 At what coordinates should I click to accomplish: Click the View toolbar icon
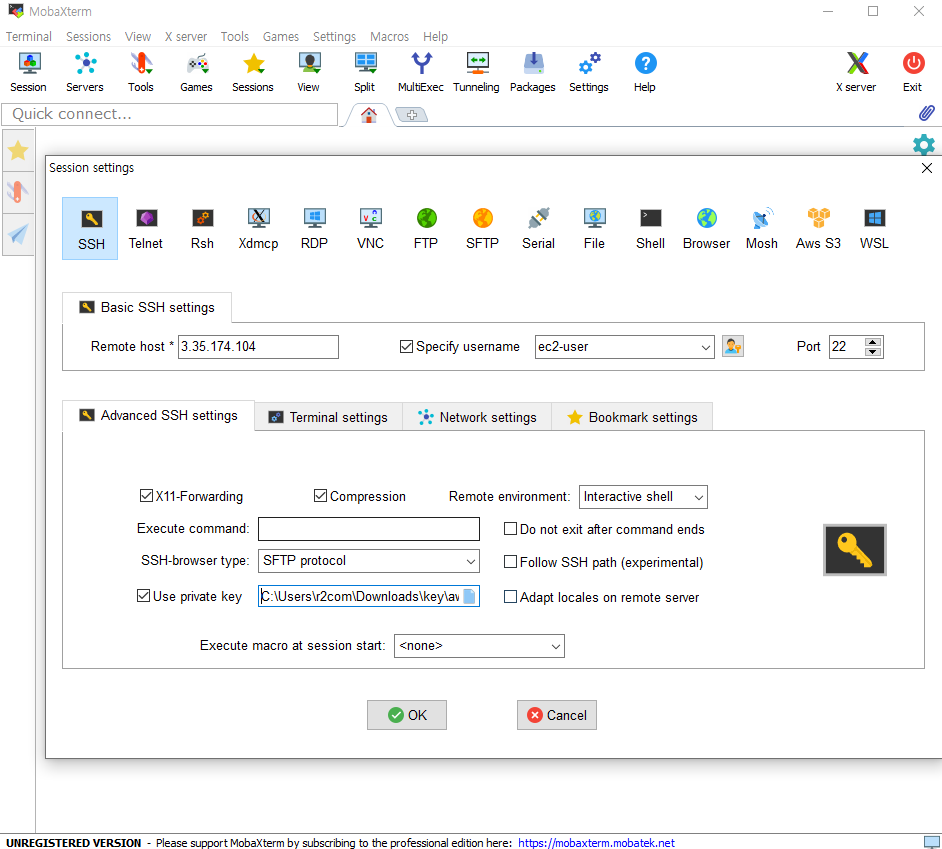[308, 72]
